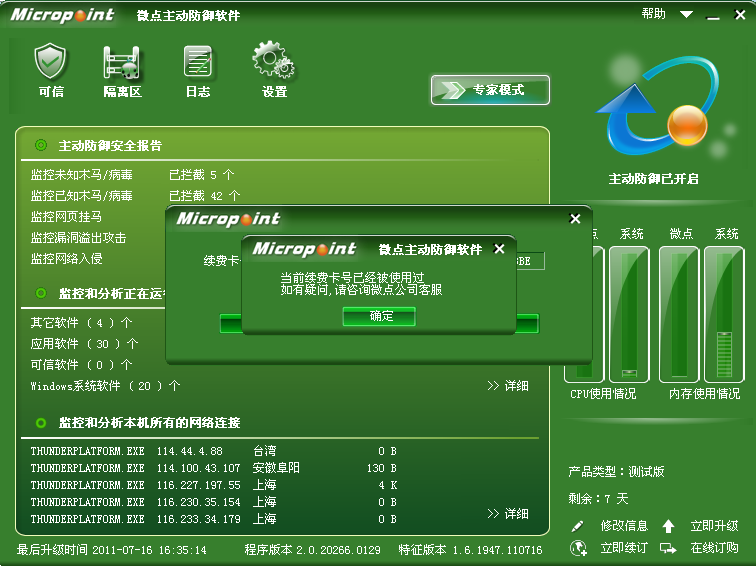Click the 微点 memory usage bar

(679, 314)
